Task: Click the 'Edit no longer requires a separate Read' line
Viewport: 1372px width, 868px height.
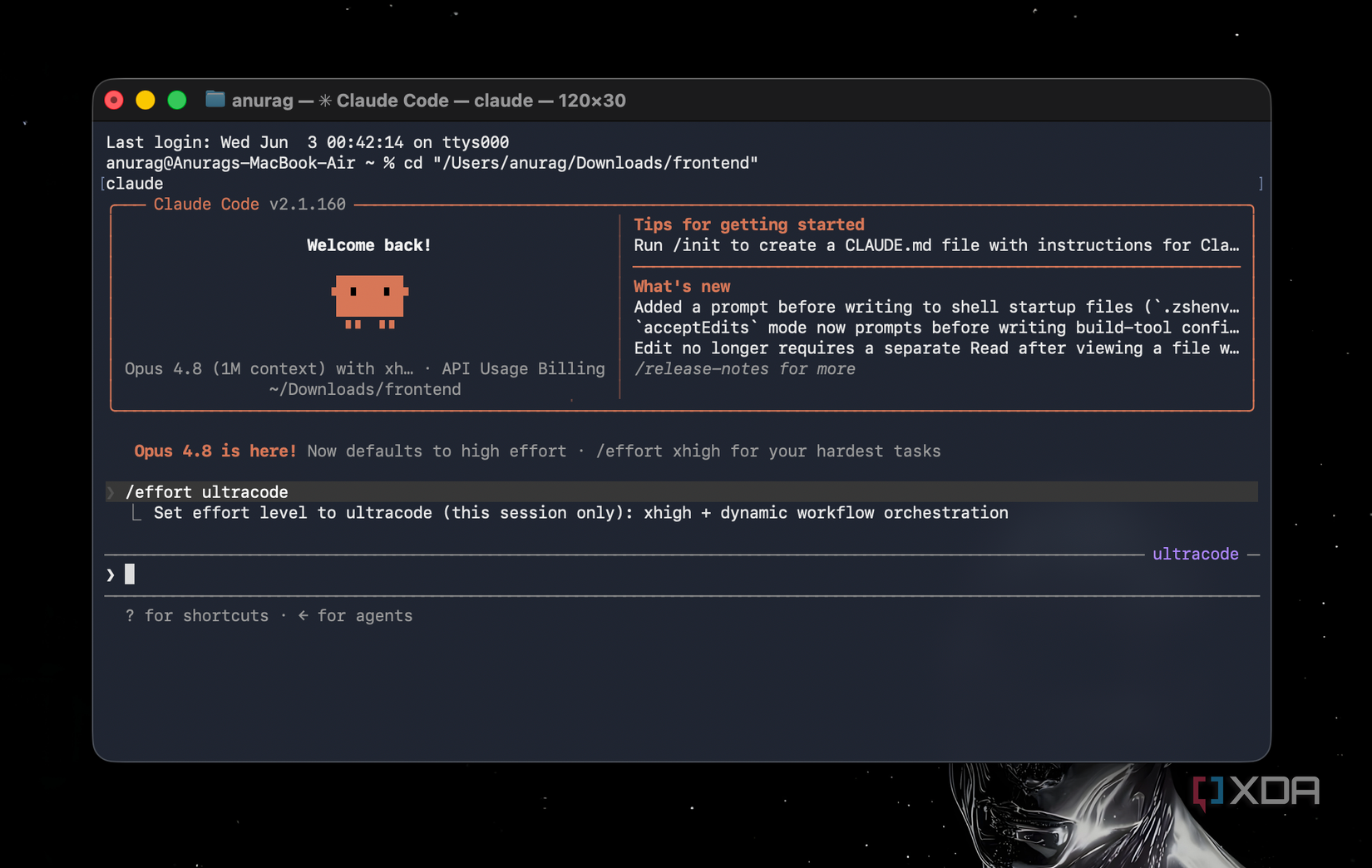Action: point(936,348)
